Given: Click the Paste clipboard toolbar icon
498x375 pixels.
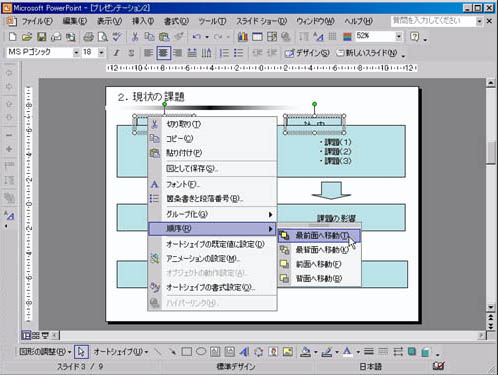Looking at the screenshot, I should (x=164, y=36).
